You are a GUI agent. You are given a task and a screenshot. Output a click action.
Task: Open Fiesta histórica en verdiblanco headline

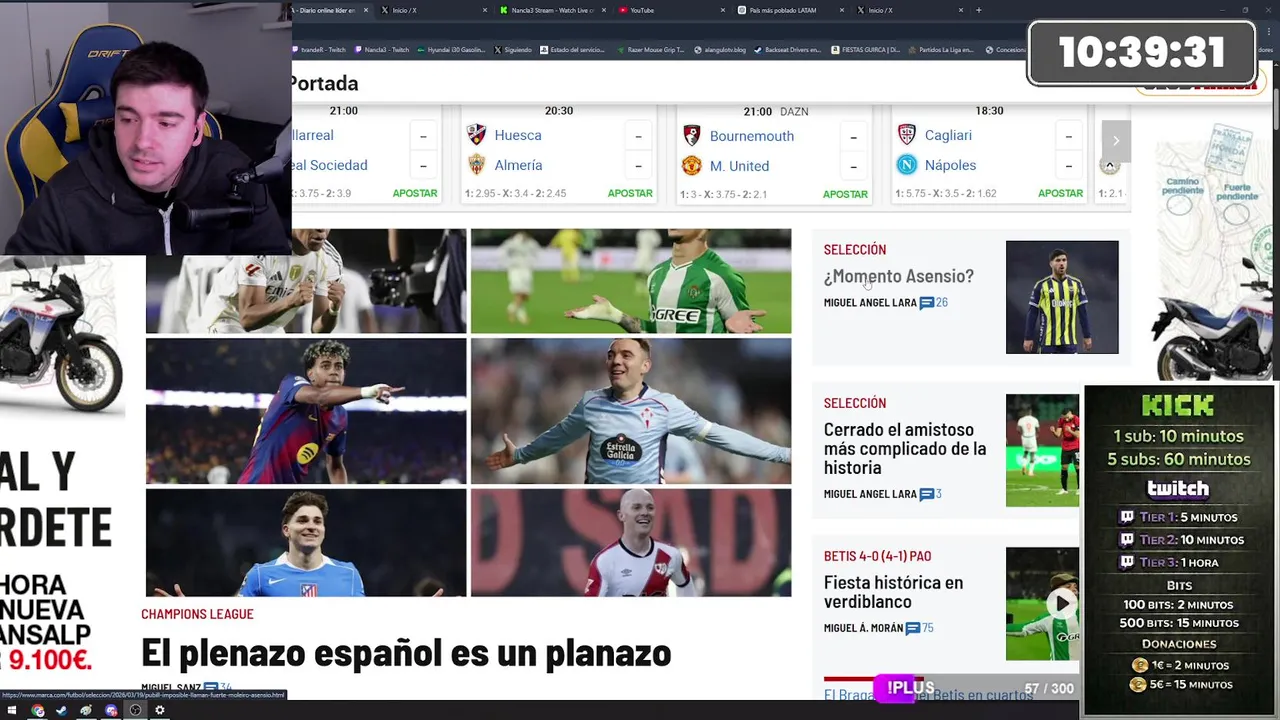(893, 592)
